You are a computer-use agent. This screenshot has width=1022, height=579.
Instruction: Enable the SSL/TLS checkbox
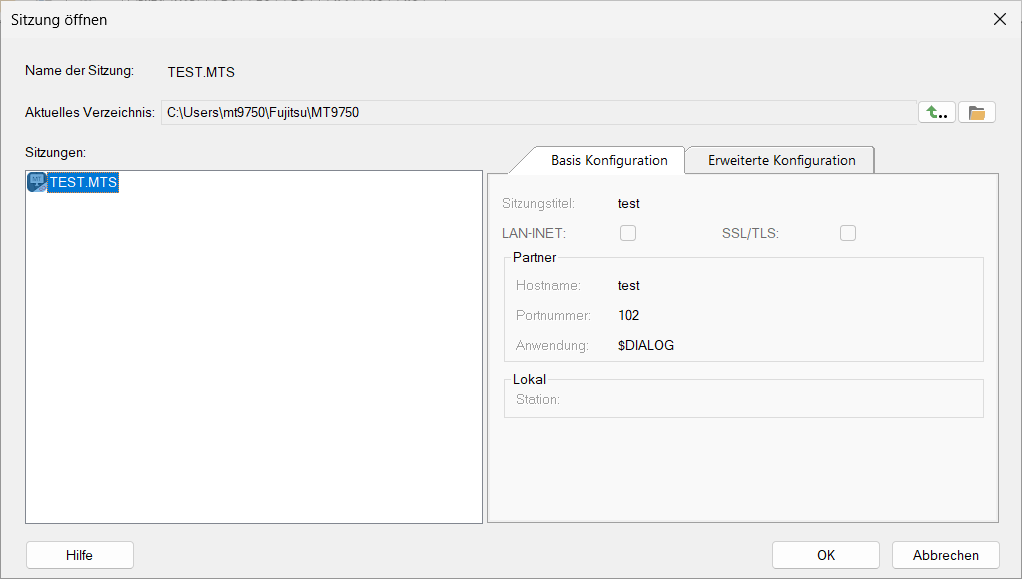point(848,233)
